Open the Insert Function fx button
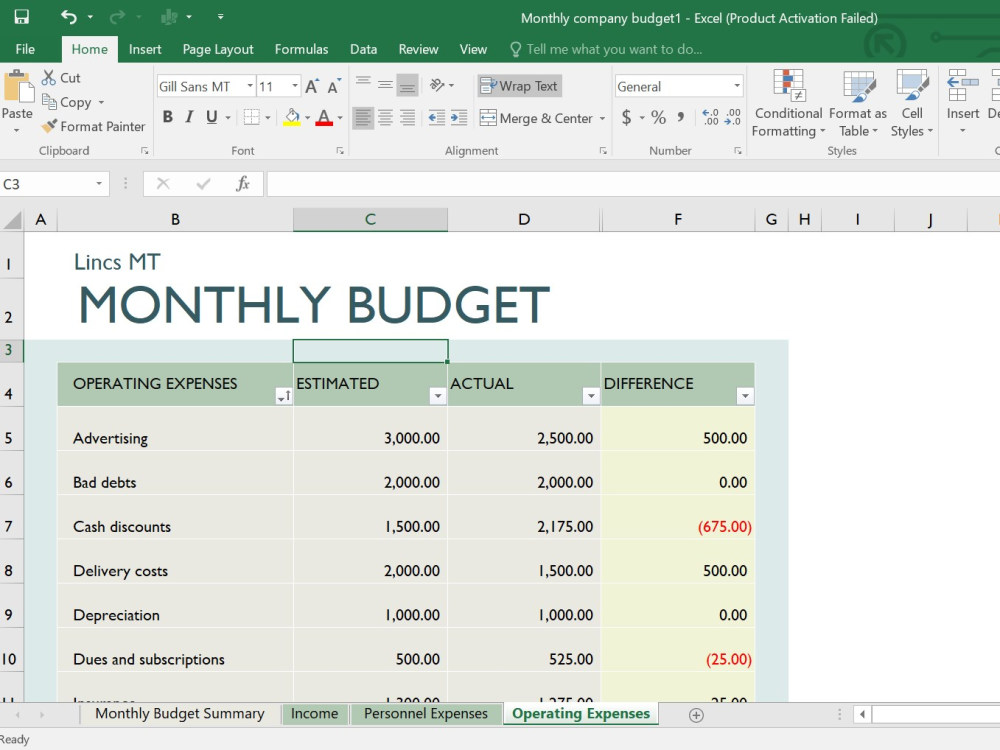 242,184
